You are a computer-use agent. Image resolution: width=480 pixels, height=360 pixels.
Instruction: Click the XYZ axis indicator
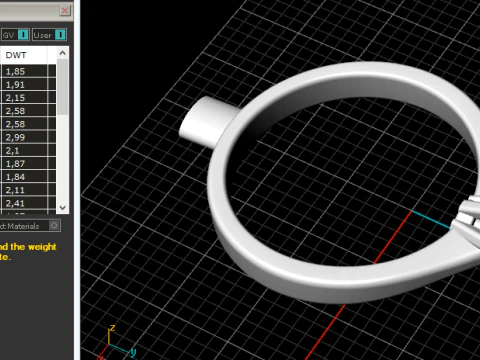tap(117, 342)
